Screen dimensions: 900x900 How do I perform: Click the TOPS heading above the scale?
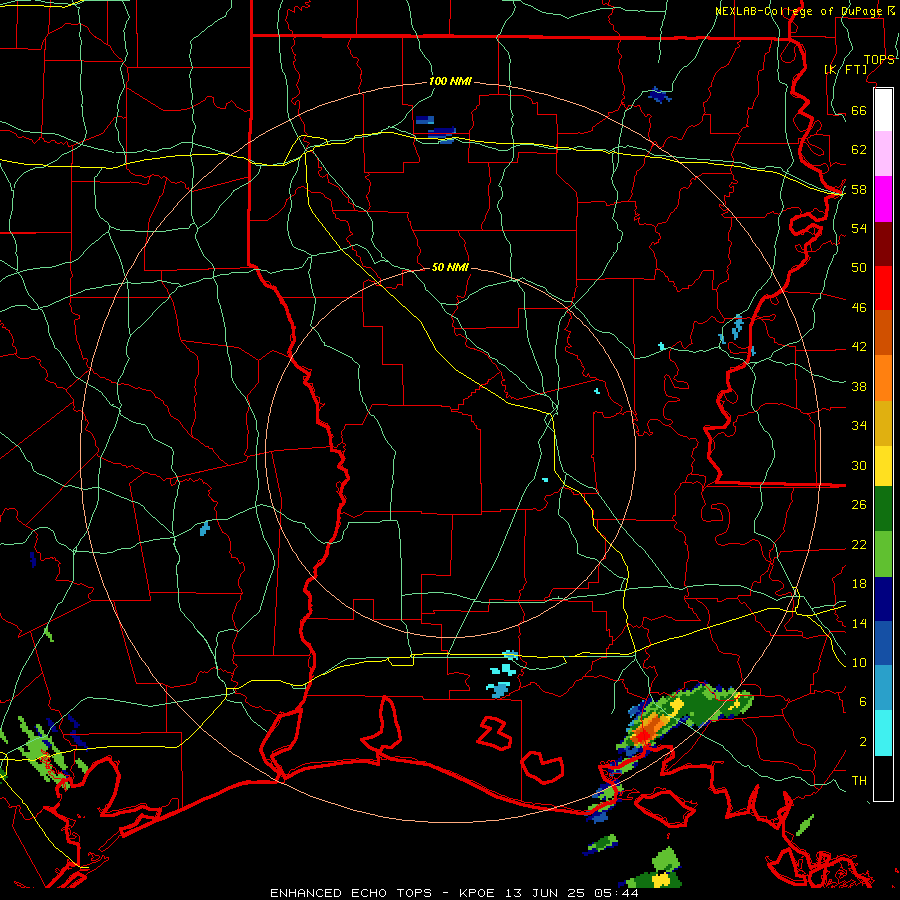879,60
